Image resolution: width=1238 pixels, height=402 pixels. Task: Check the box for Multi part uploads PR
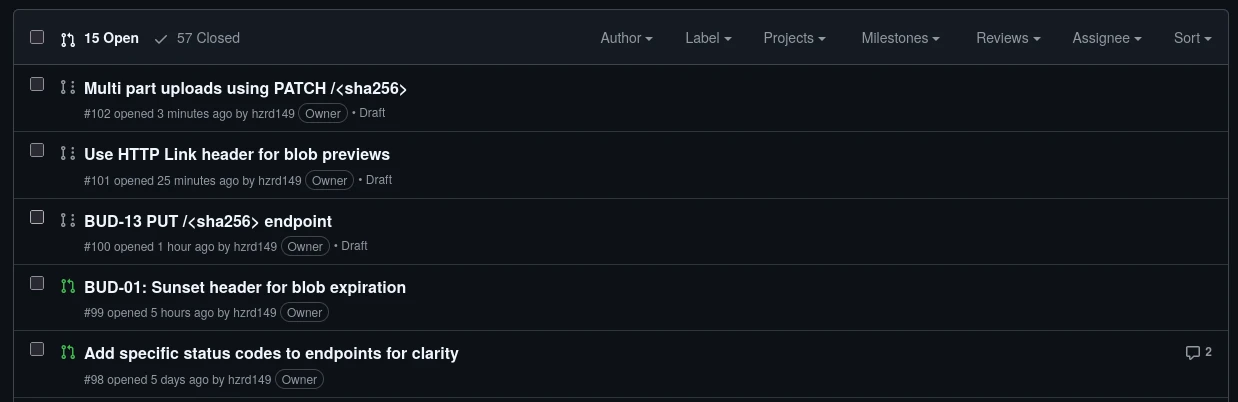37,84
